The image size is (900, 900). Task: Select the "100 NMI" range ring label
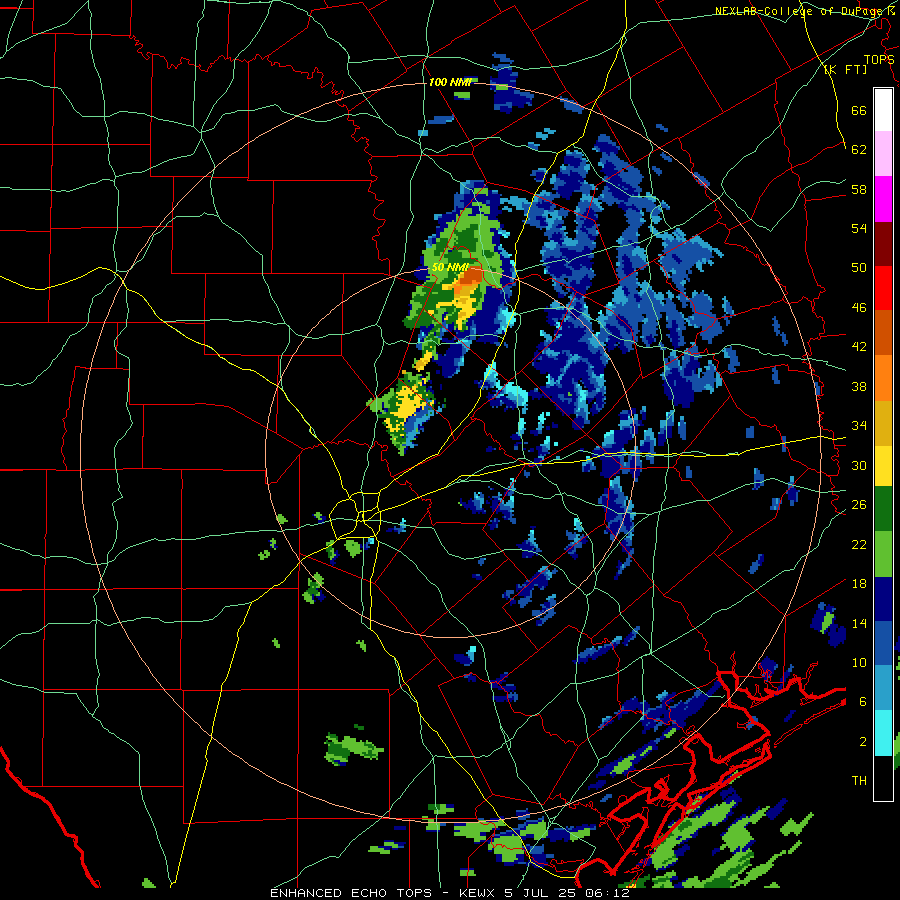click(449, 82)
